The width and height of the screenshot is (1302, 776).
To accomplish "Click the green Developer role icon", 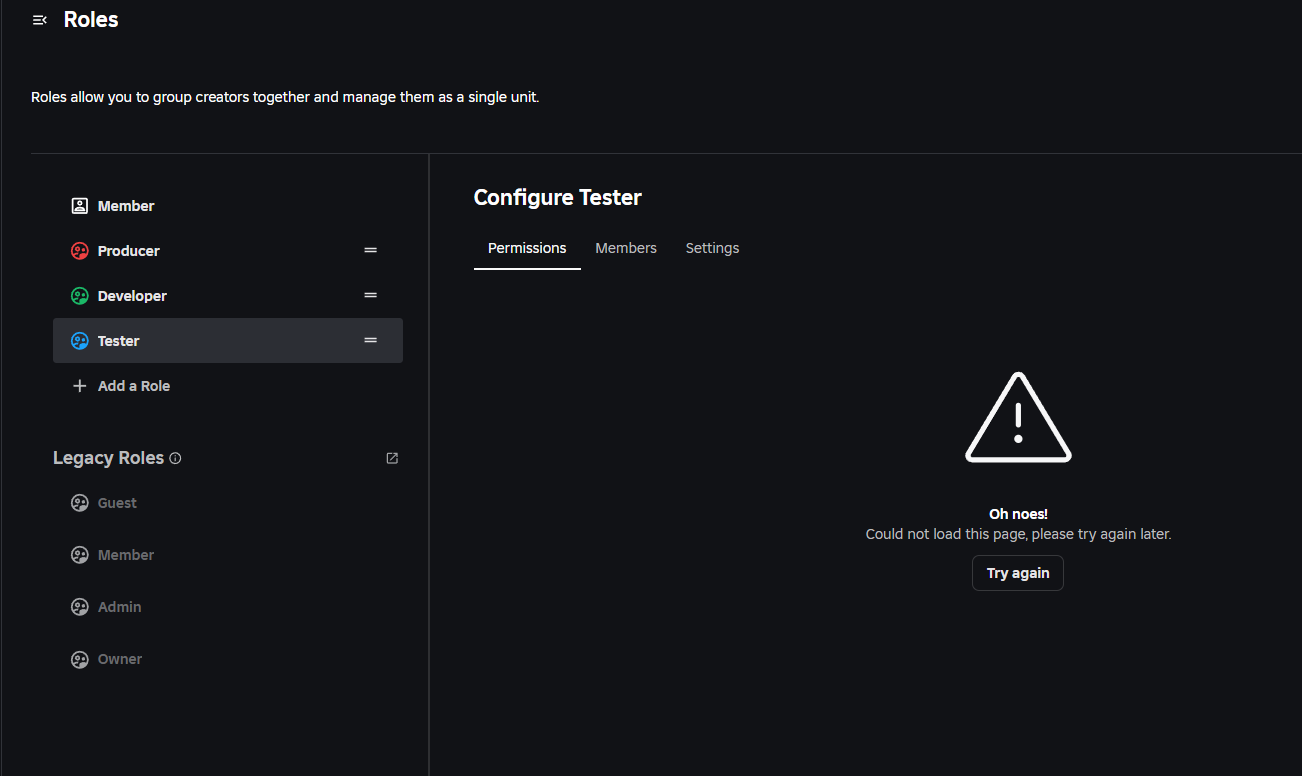I will 80,296.
